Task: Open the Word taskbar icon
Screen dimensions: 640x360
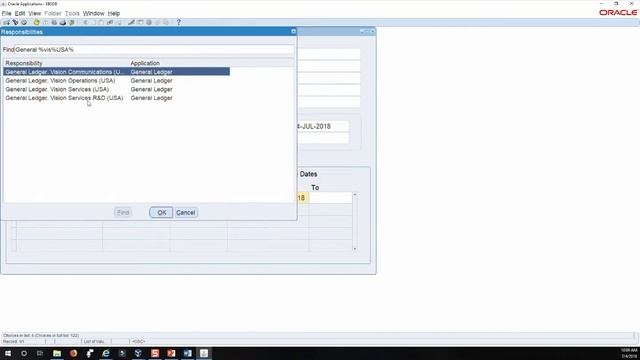Action: coord(187,353)
